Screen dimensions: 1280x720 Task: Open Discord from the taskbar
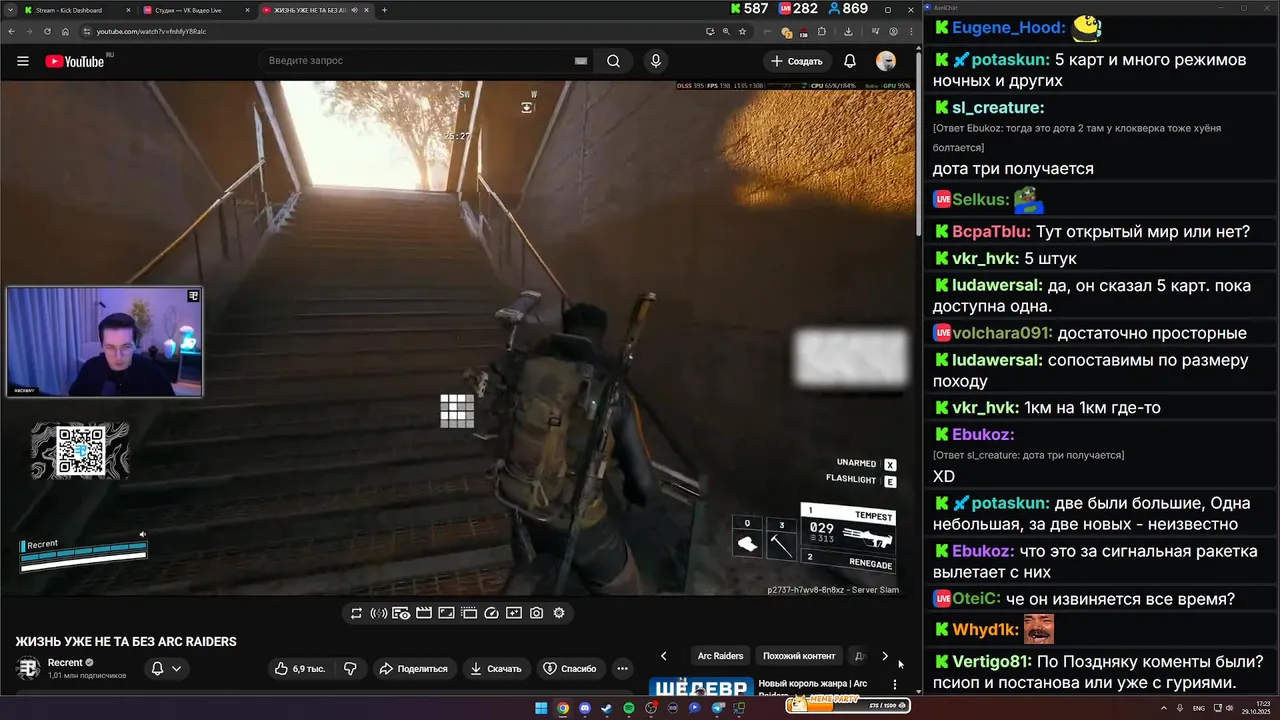(x=585, y=708)
